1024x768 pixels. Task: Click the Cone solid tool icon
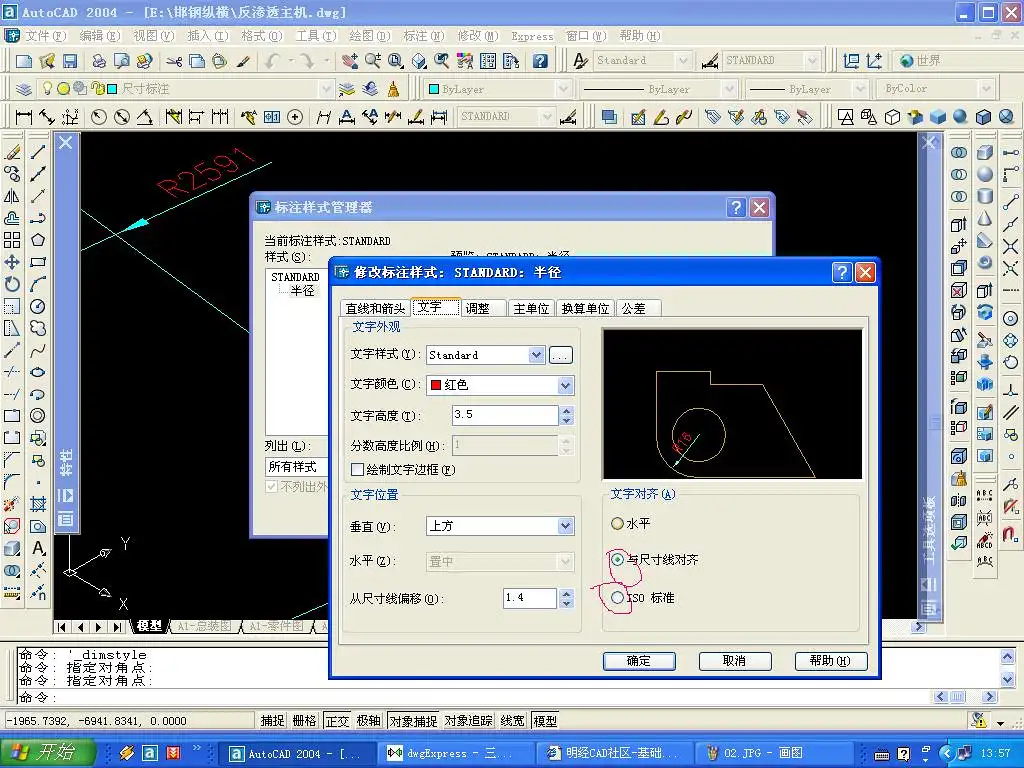point(985,218)
